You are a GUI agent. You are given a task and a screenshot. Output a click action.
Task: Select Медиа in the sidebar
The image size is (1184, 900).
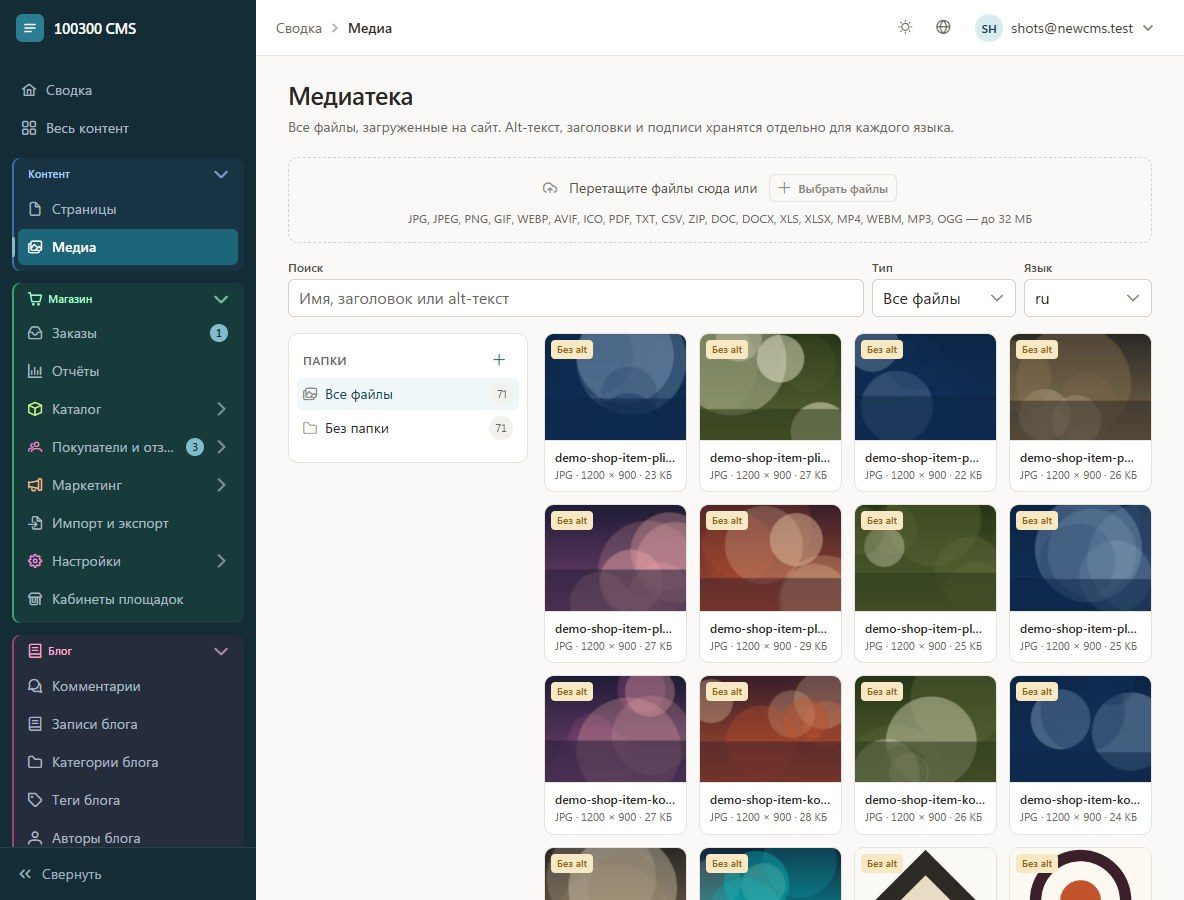pos(128,247)
